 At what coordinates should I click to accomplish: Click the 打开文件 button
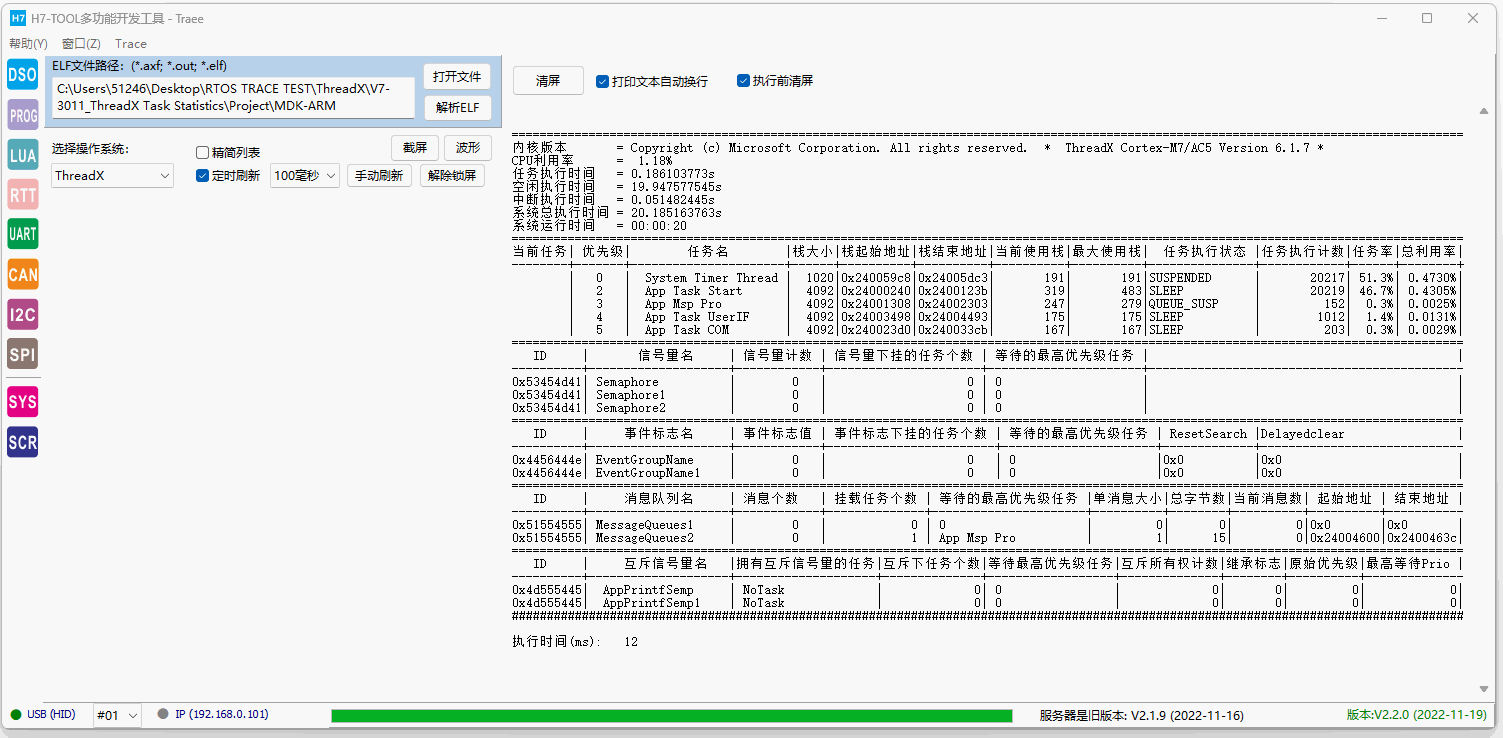457,77
